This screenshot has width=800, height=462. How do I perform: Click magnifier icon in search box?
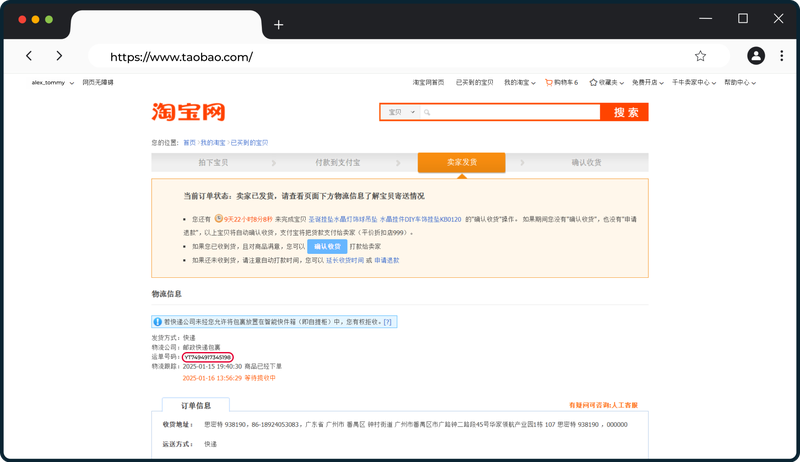[427, 112]
